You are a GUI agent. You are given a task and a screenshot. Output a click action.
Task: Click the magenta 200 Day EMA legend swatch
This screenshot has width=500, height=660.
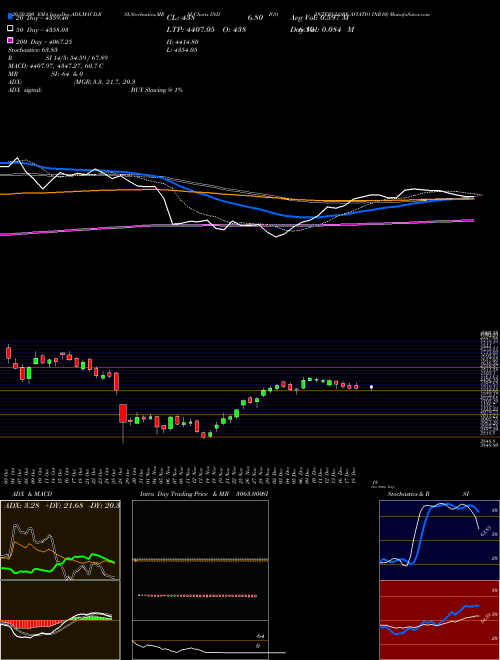(10, 41)
